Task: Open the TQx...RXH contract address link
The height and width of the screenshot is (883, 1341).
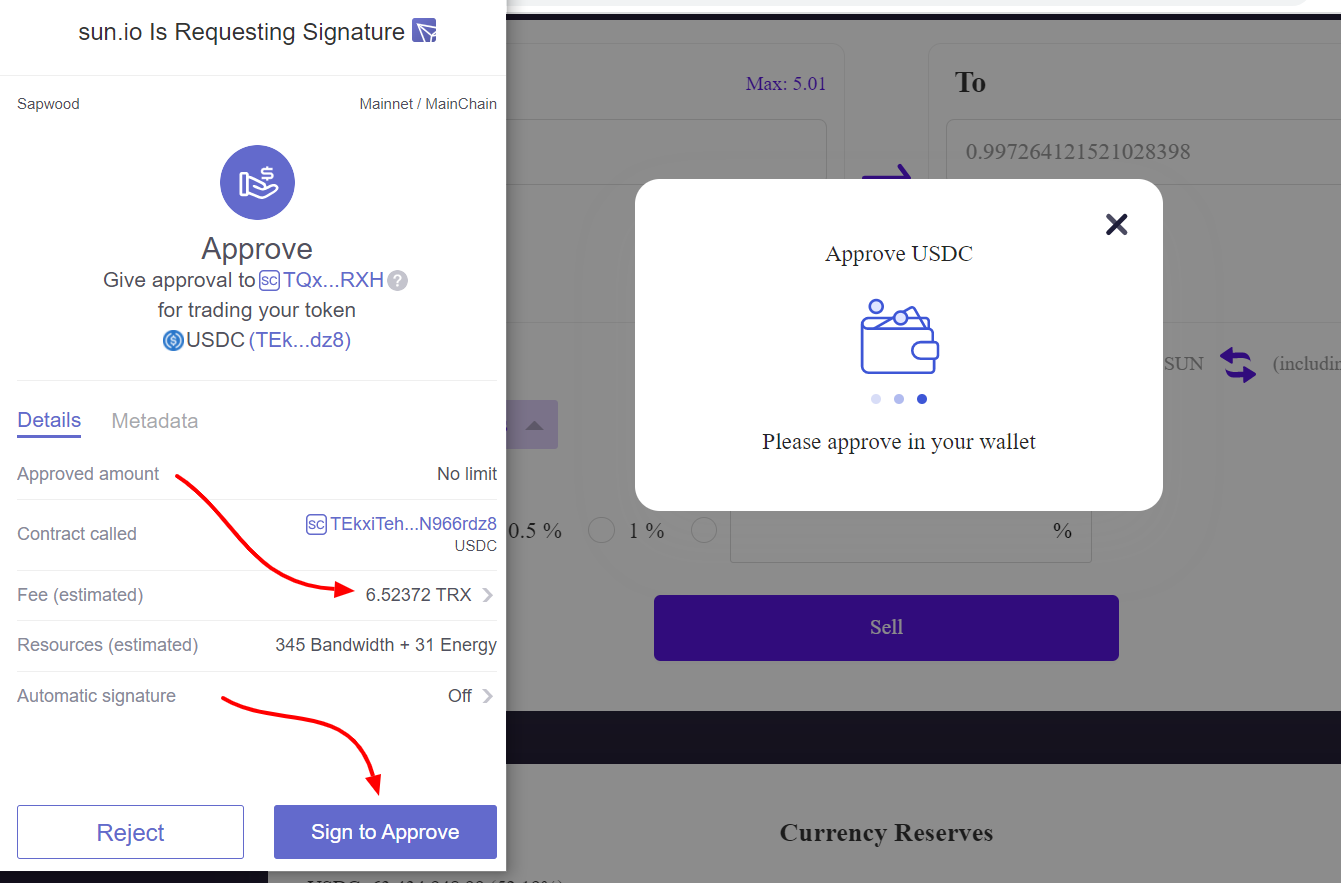Action: pyautogui.click(x=334, y=281)
